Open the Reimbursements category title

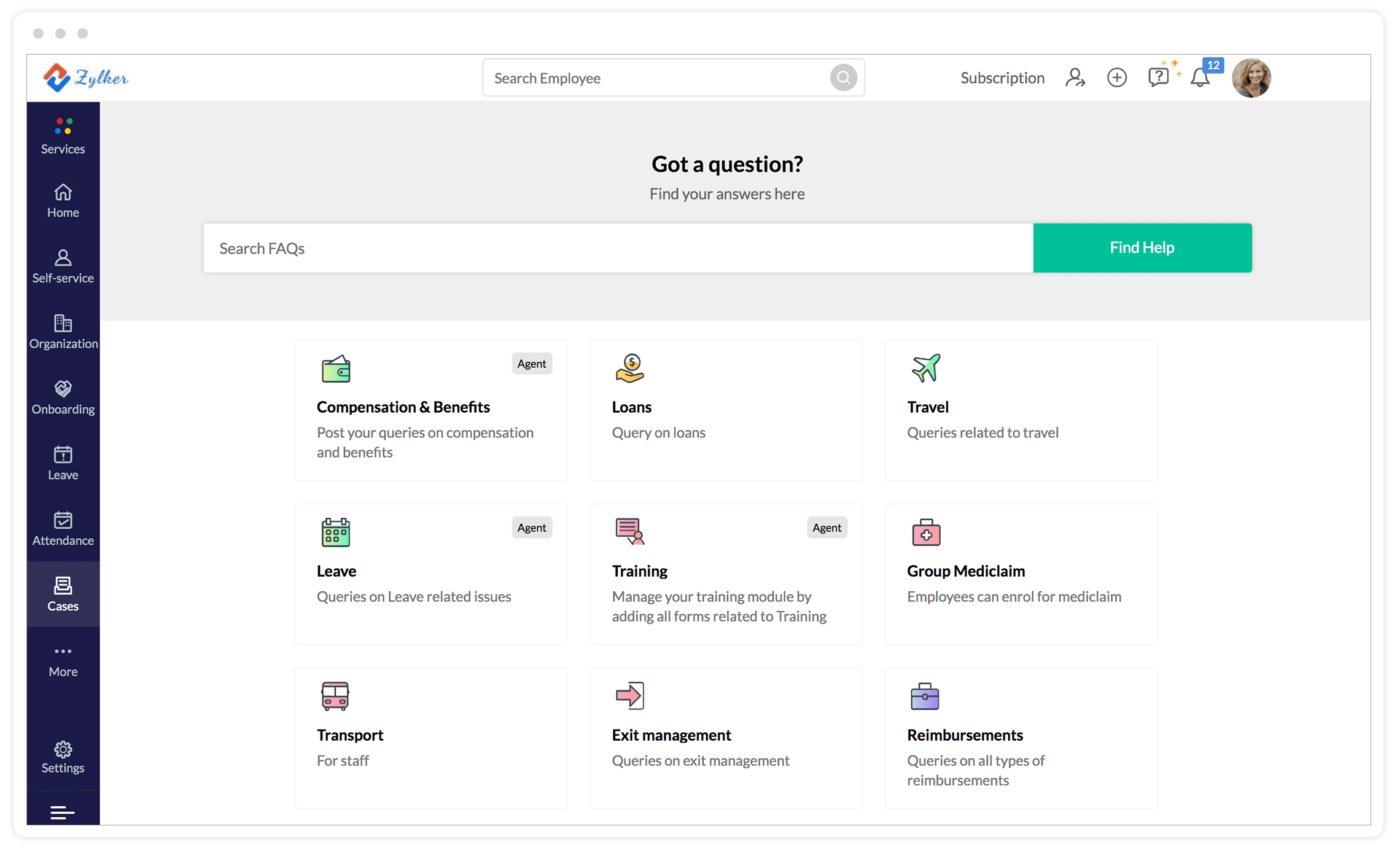pos(965,735)
